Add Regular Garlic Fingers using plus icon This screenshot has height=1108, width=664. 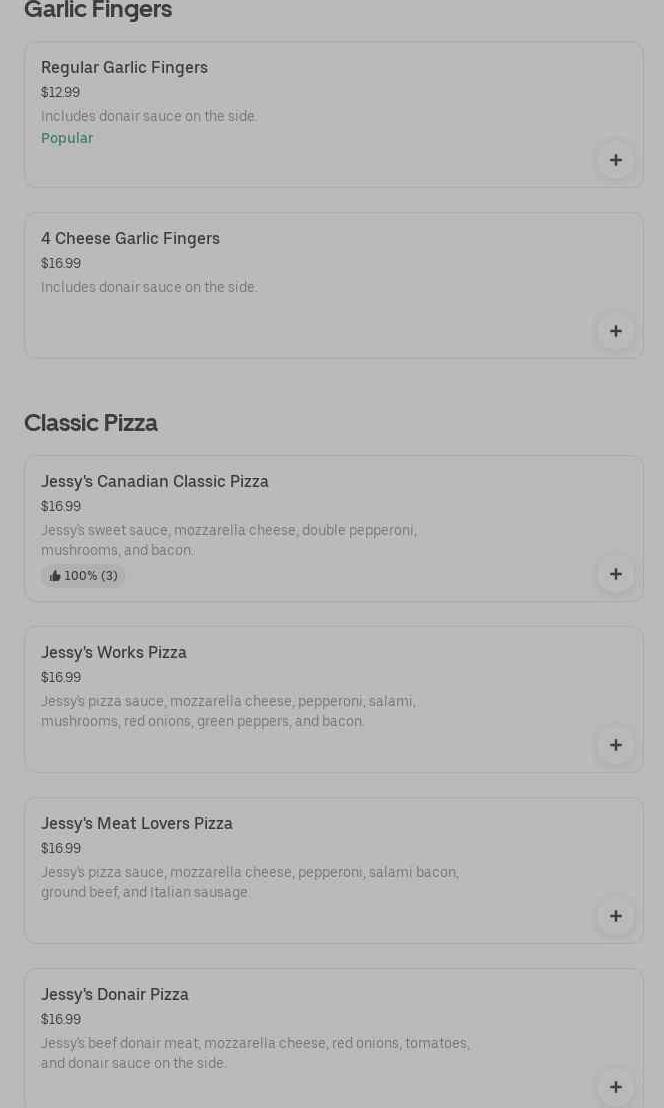[x=616, y=160]
